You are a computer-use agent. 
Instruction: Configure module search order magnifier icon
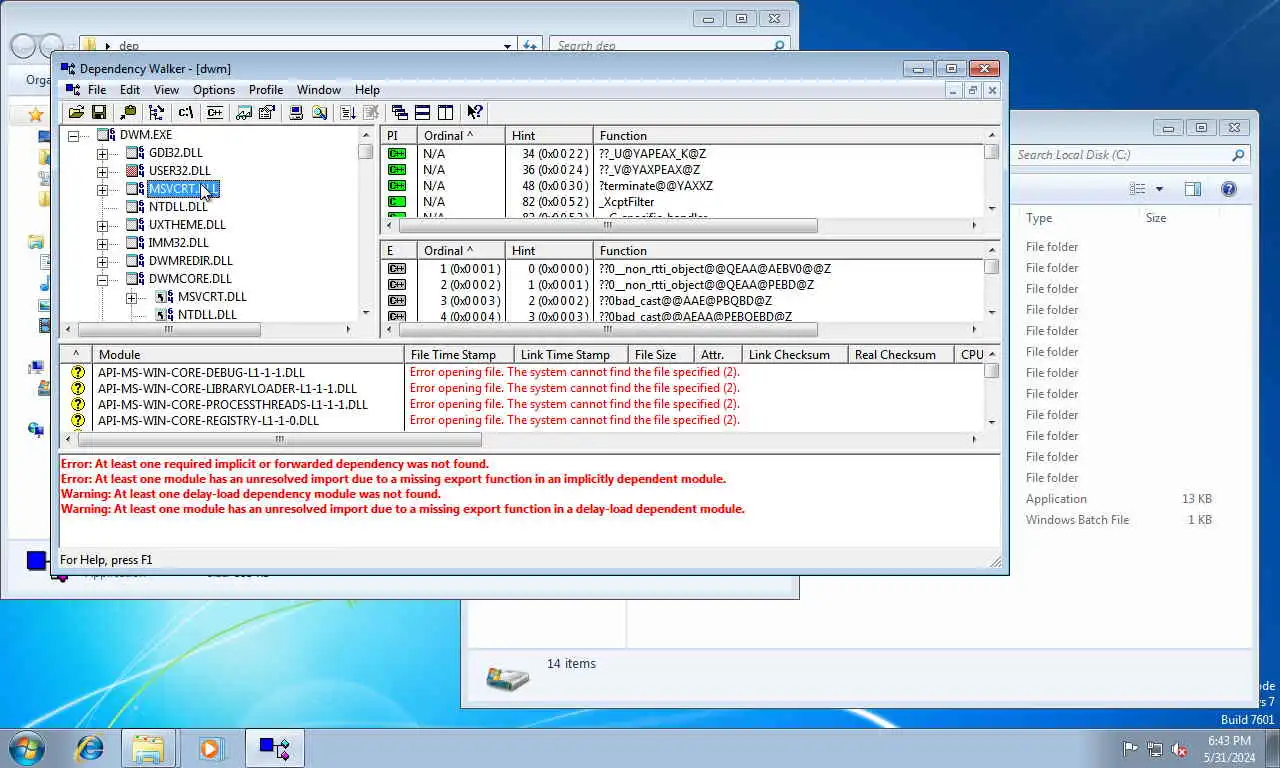319,113
